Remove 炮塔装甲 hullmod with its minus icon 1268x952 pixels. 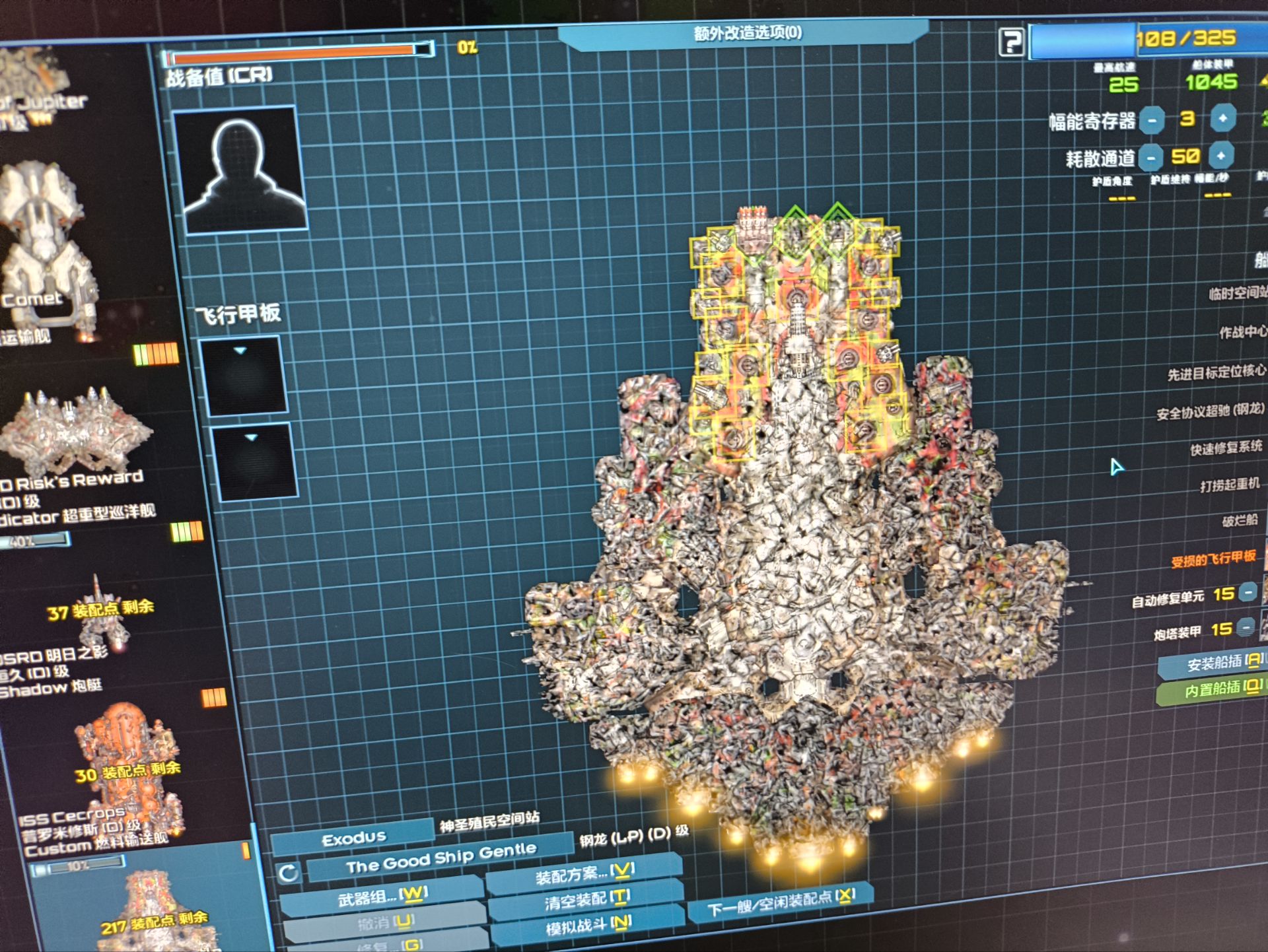(1245, 627)
